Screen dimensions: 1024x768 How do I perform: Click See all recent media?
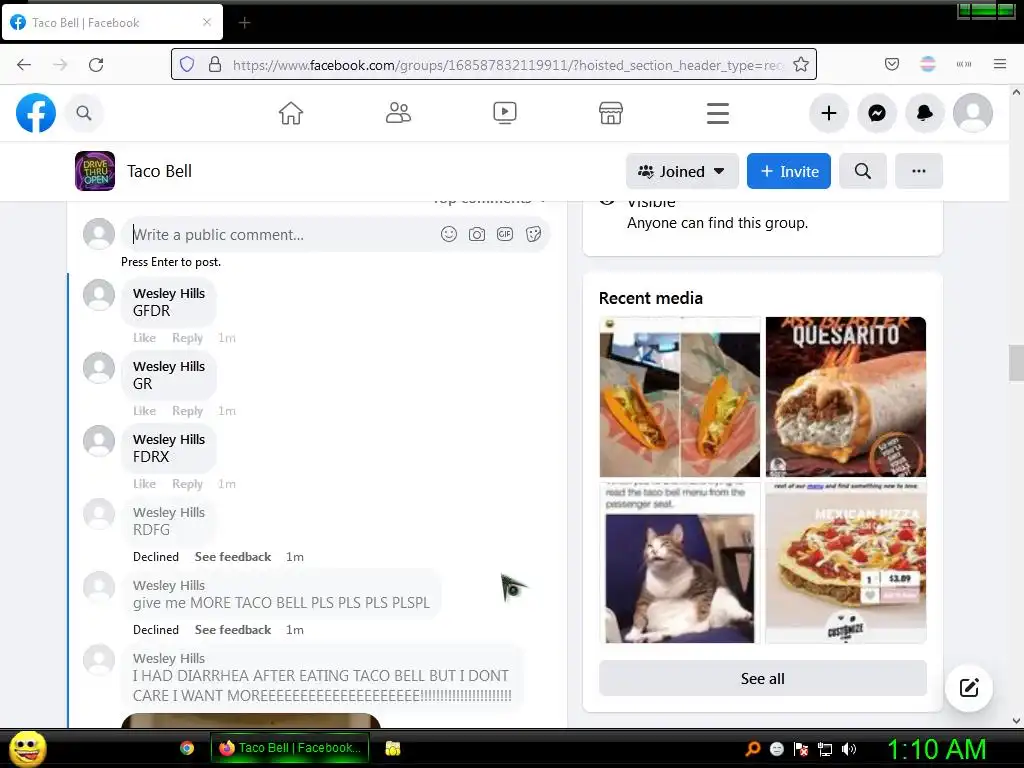pos(762,679)
